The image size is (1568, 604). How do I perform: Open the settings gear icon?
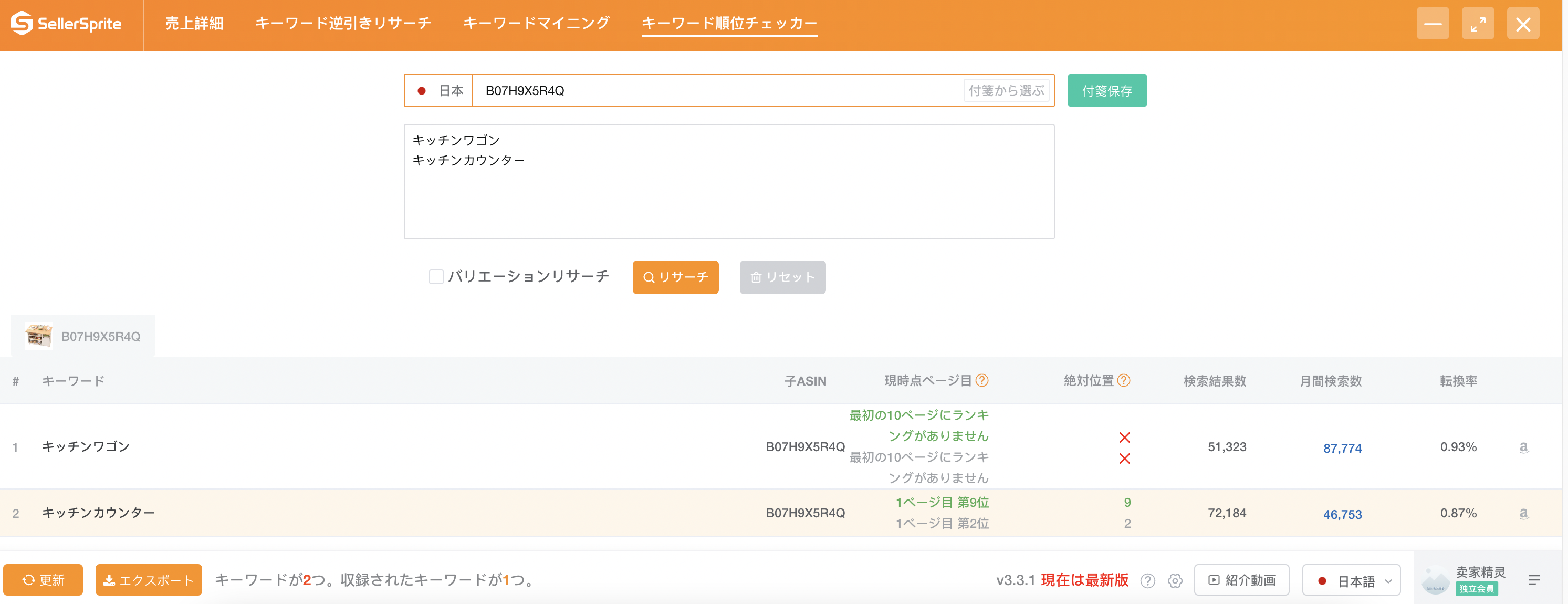1175,580
